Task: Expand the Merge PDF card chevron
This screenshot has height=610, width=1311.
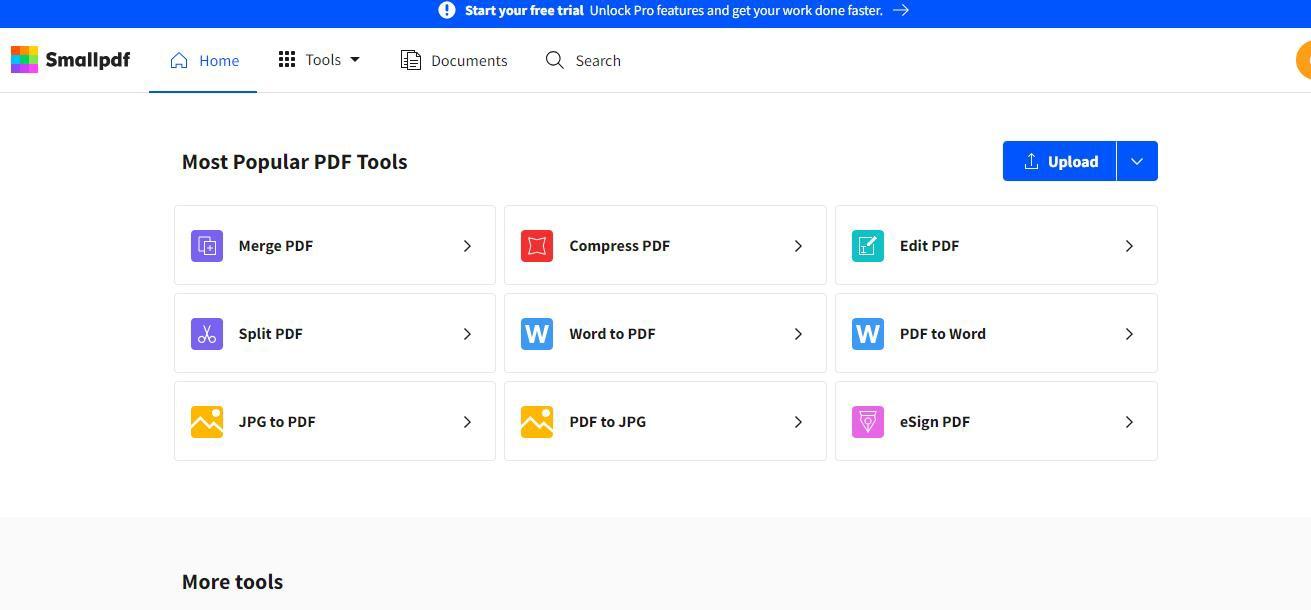Action: point(467,245)
